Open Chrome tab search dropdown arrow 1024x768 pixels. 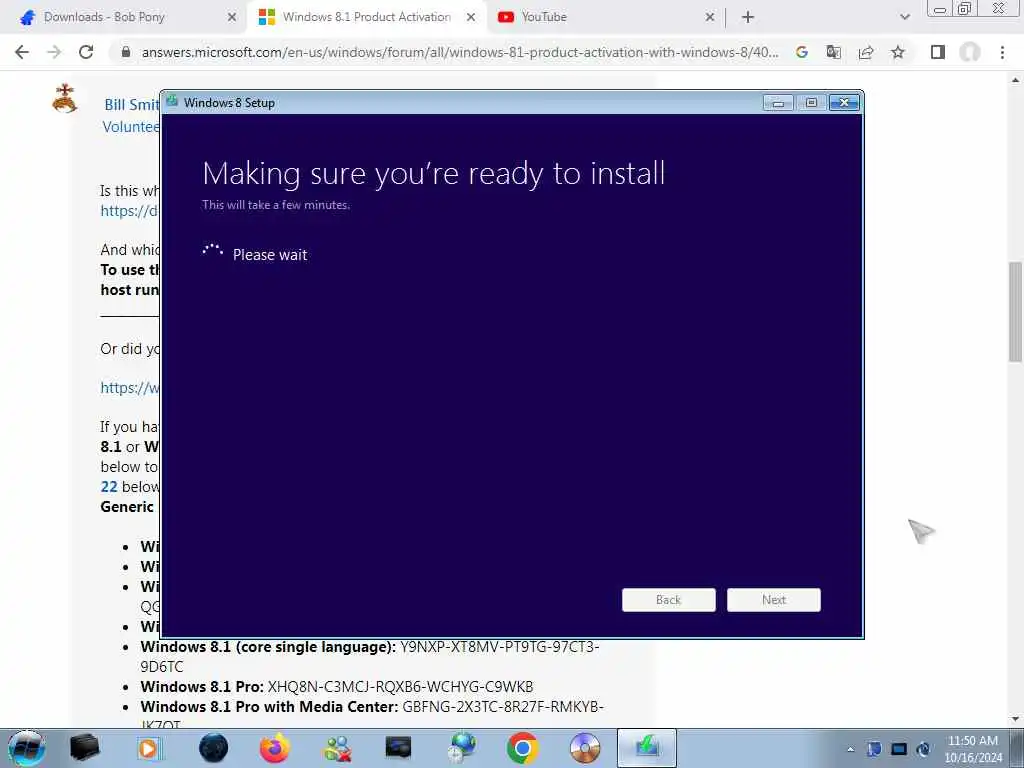click(x=904, y=18)
